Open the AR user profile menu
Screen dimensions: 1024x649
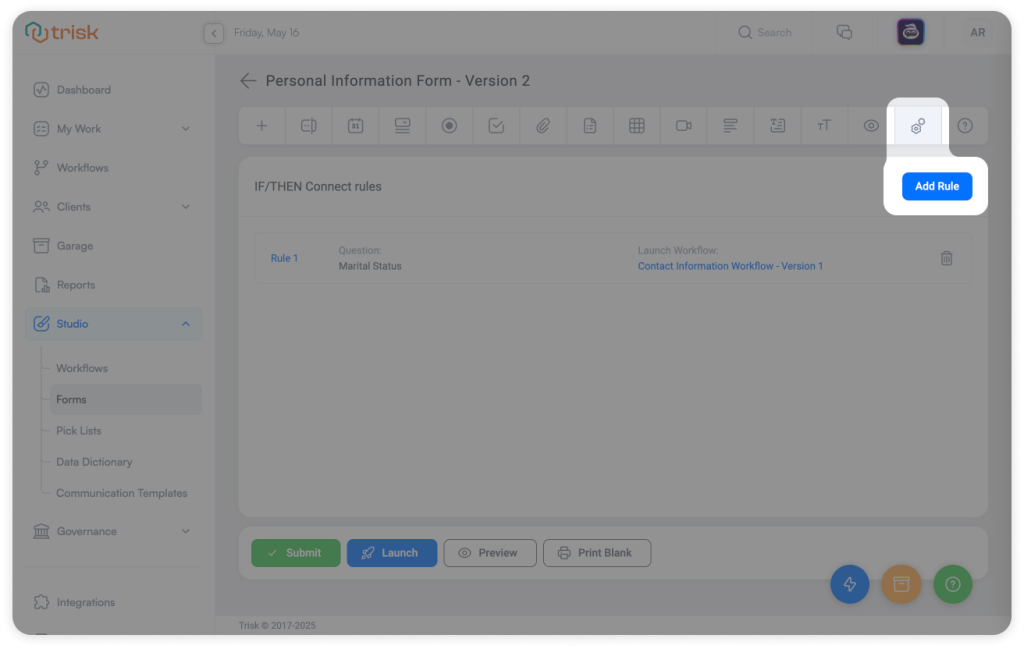(978, 32)
